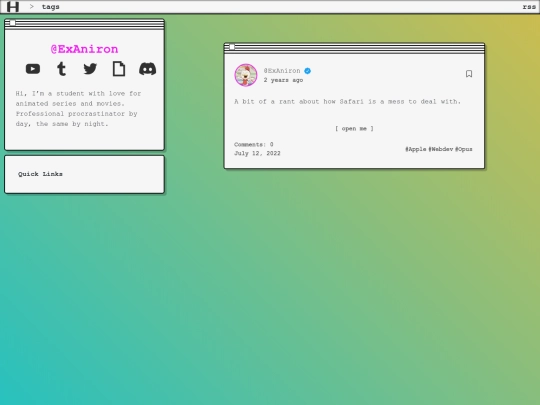Open the Twitter bird icon link
Screen dimensions: 540x405
pos(90,69)
